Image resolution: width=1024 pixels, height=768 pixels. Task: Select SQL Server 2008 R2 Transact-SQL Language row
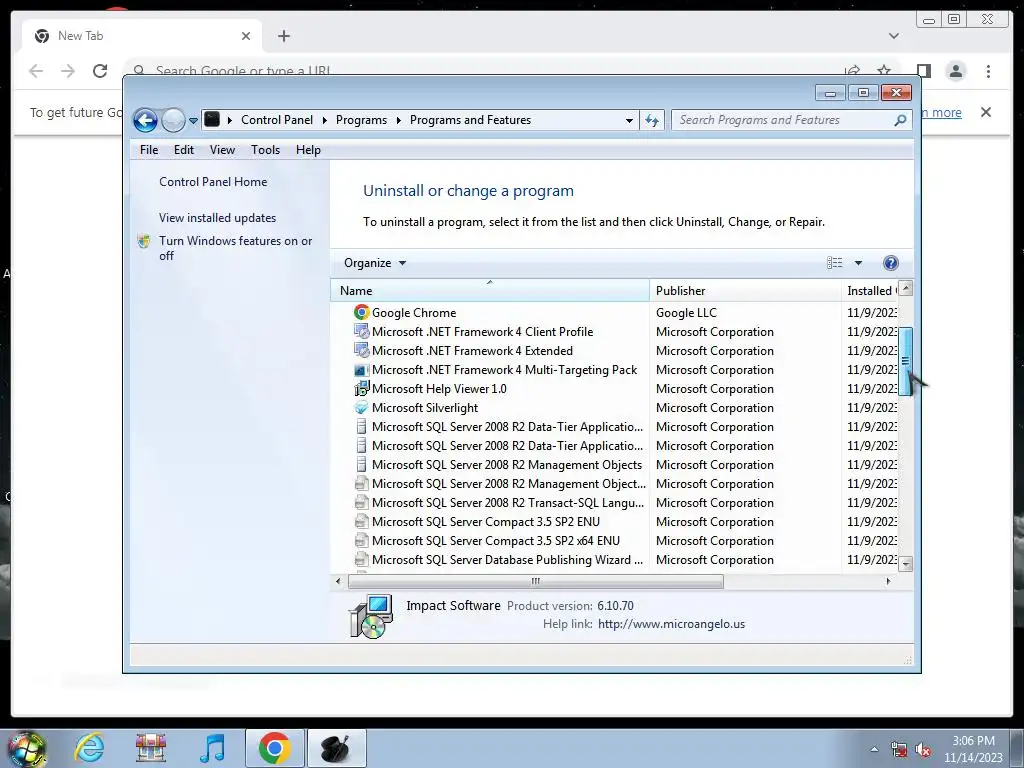point(614,502)
